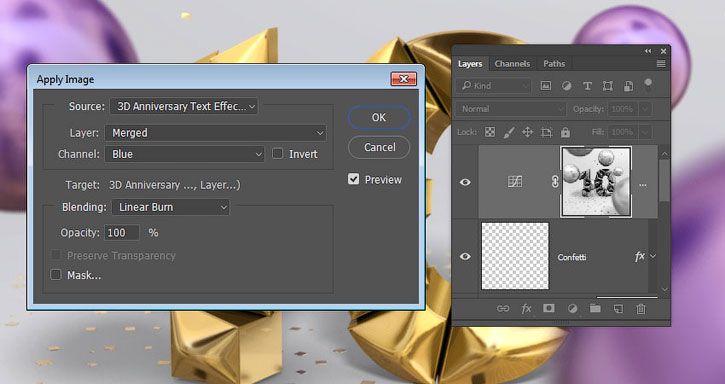725x384 pixels.
Task: Expand the Confetti layer effects list
Action: 653,256
